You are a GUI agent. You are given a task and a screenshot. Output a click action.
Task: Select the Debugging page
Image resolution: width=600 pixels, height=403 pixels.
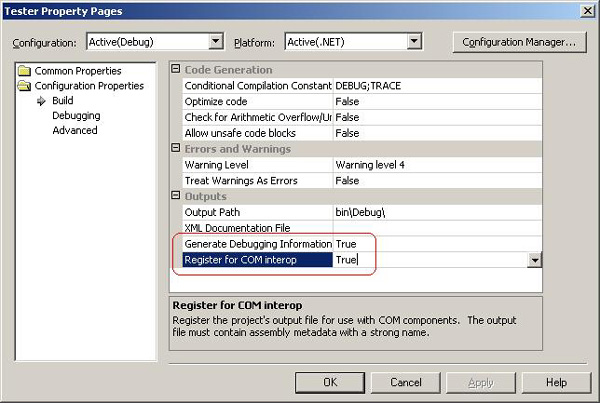tap(76, 116)
